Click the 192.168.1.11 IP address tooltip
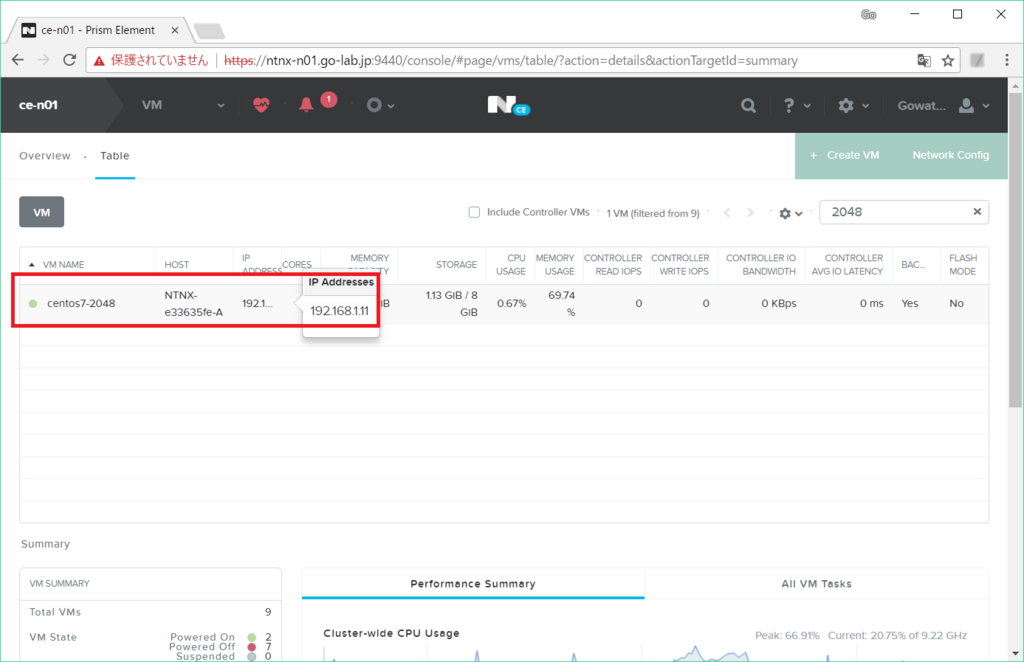 340,311
